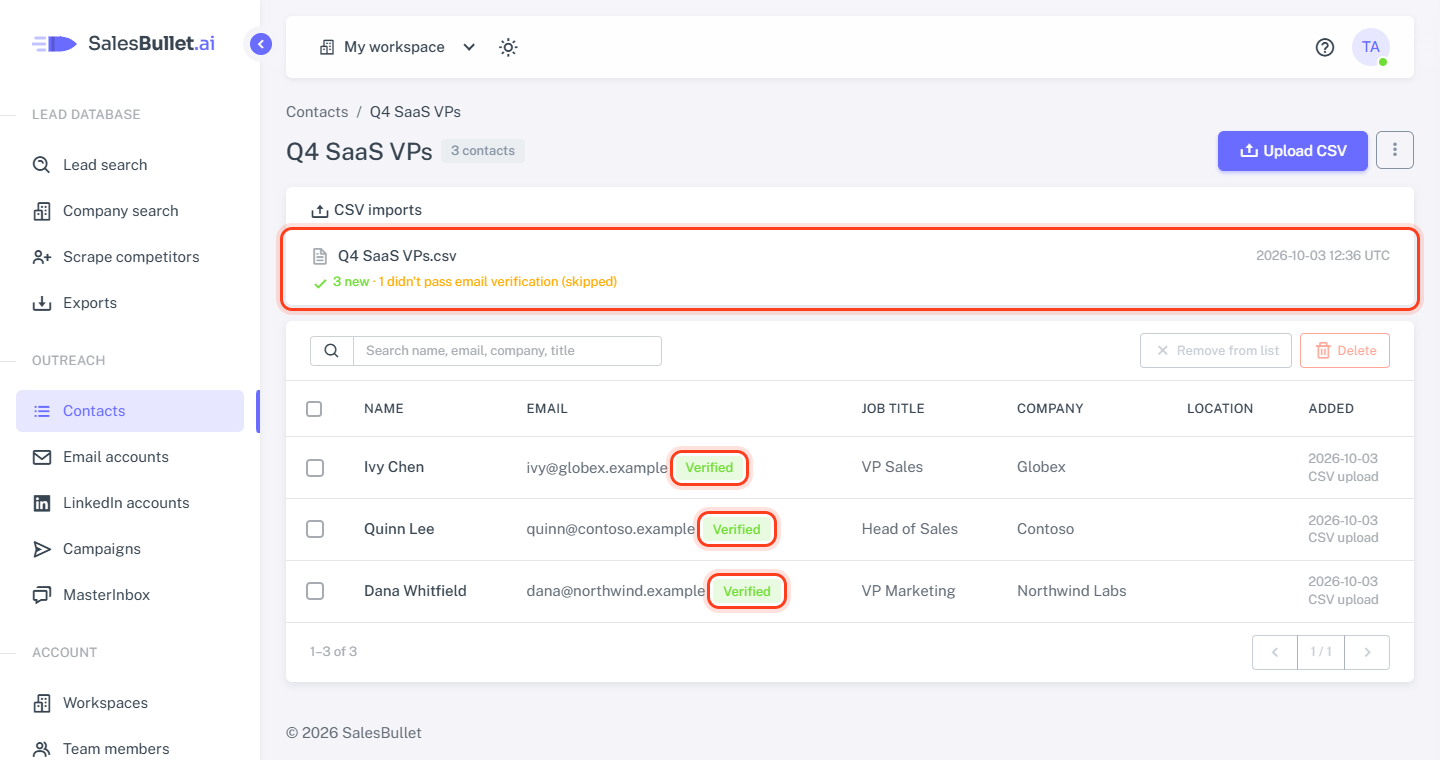Tick the select-all checkbox in table header
The width and height of the screenshot is (1440, 760).
pyautogui.click(x=314, y=408)
